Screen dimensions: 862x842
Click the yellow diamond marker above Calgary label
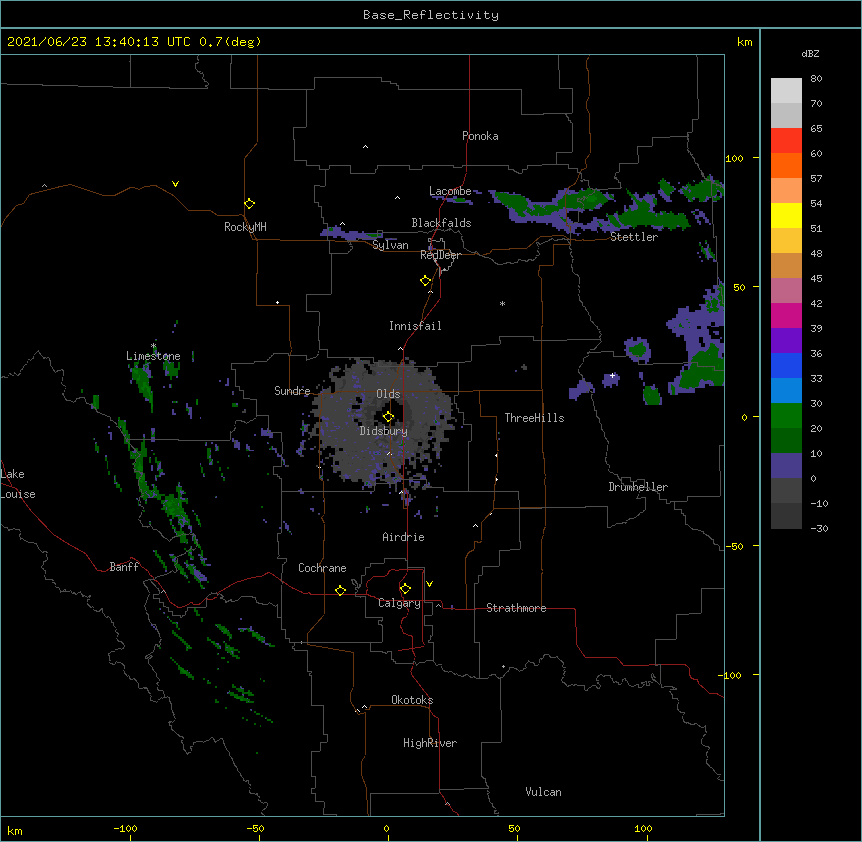point(405,589)
